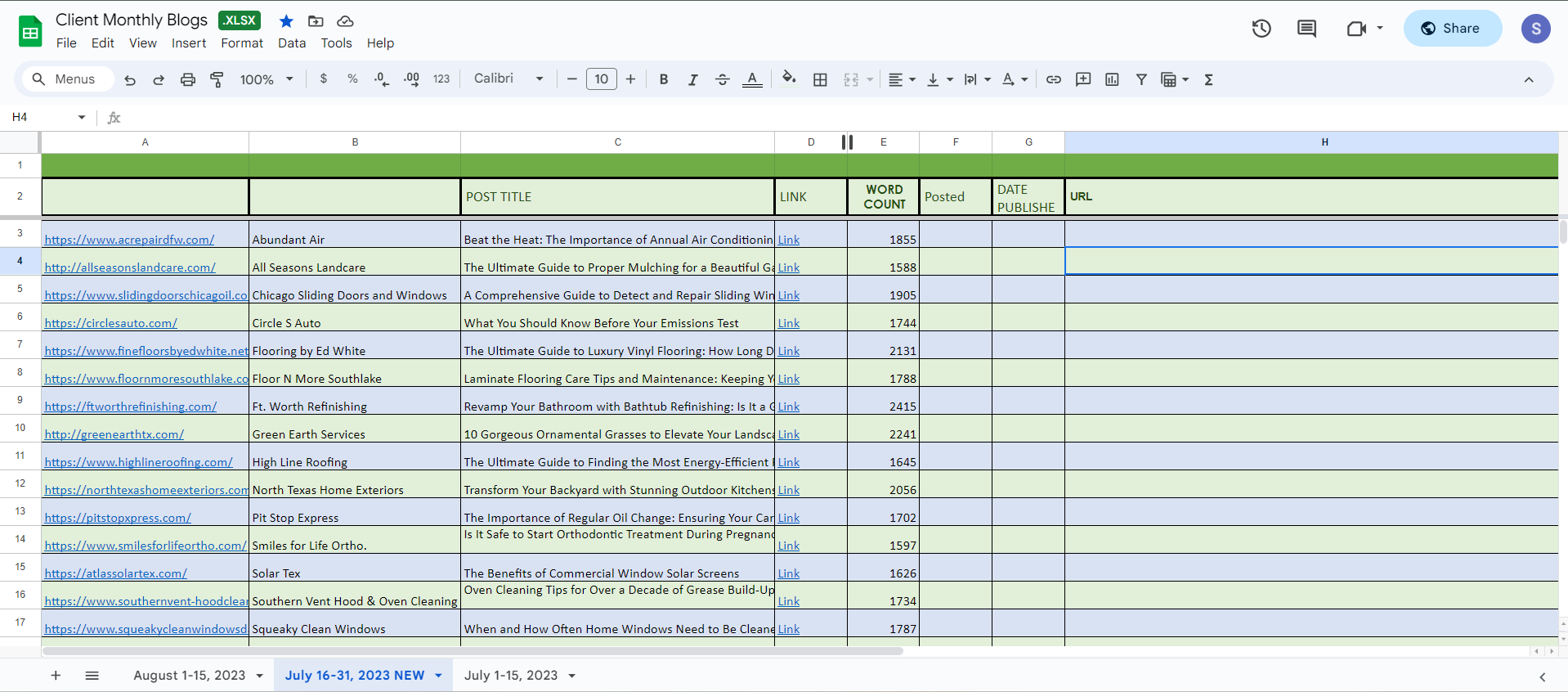Open the functions sigma icon

[1208, 79]
